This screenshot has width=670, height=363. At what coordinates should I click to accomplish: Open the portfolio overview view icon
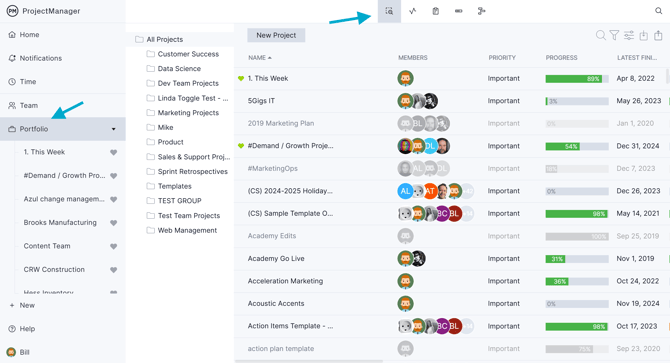click(389, 11)
